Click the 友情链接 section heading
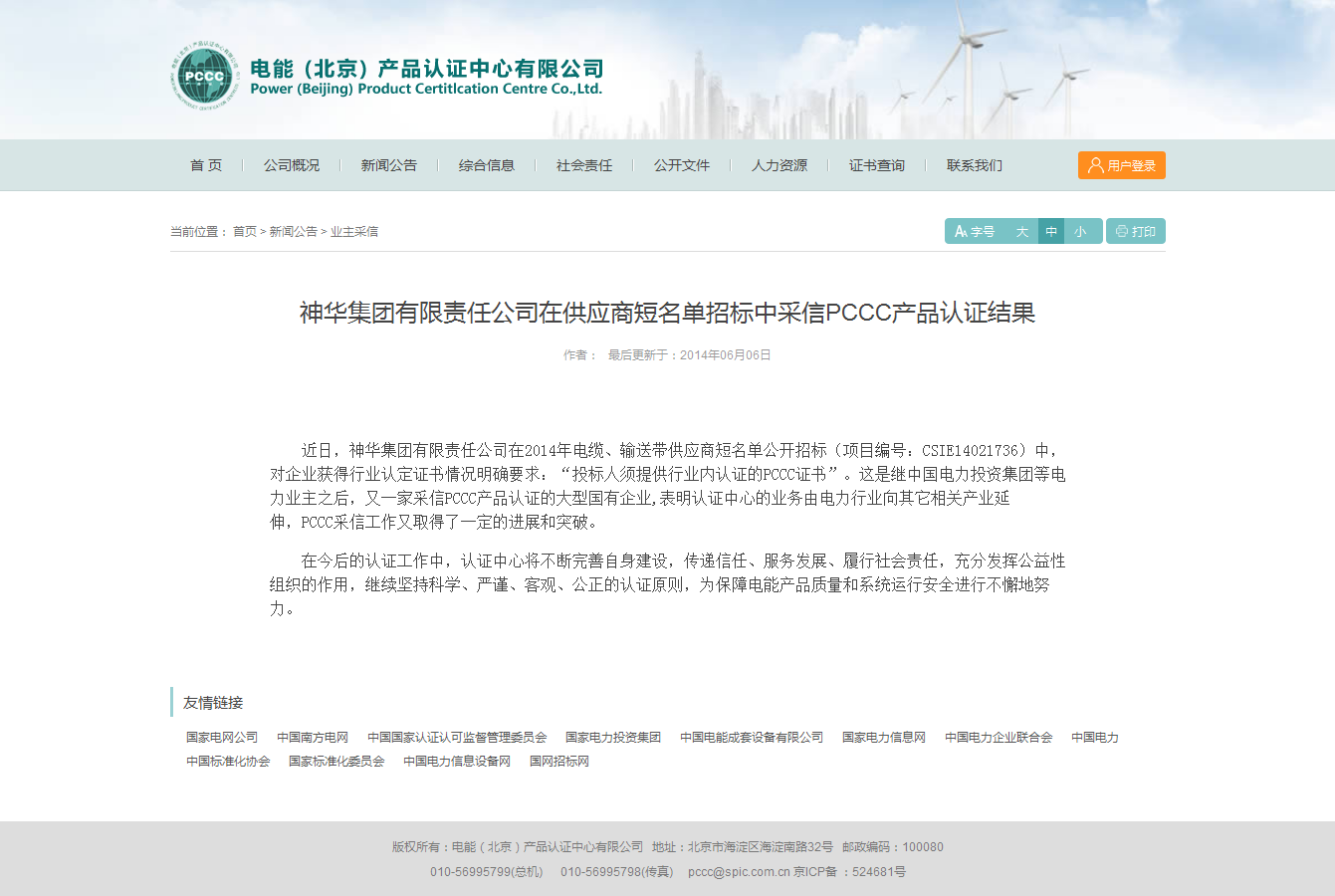The height and width of the screenshot is (896, 1335). tap(213, 703)
